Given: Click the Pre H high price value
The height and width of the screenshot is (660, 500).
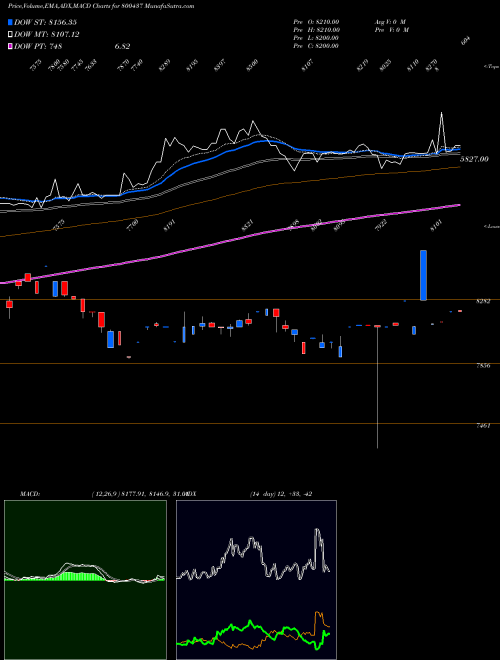Looking at the screenshot, I should coord(316,30).
